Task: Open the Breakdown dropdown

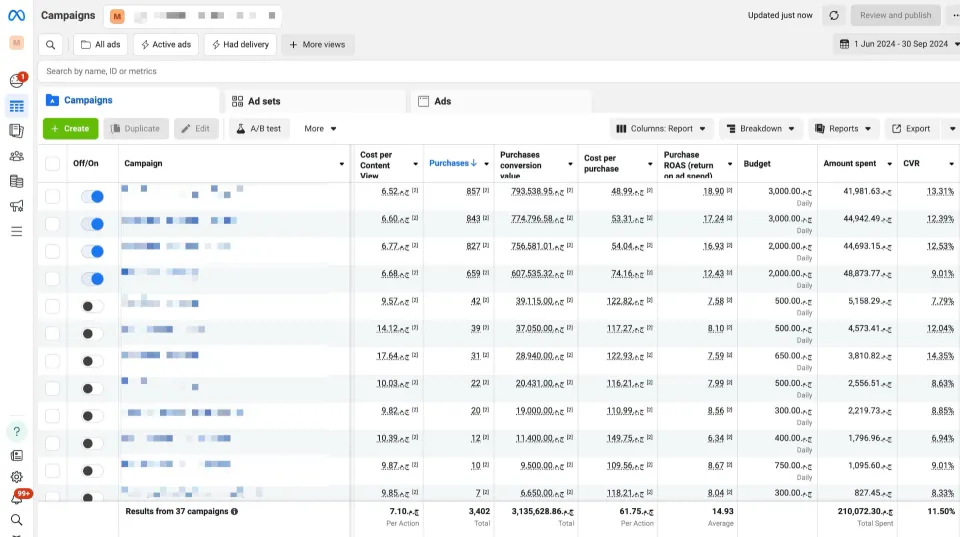Action: point(760,129)
